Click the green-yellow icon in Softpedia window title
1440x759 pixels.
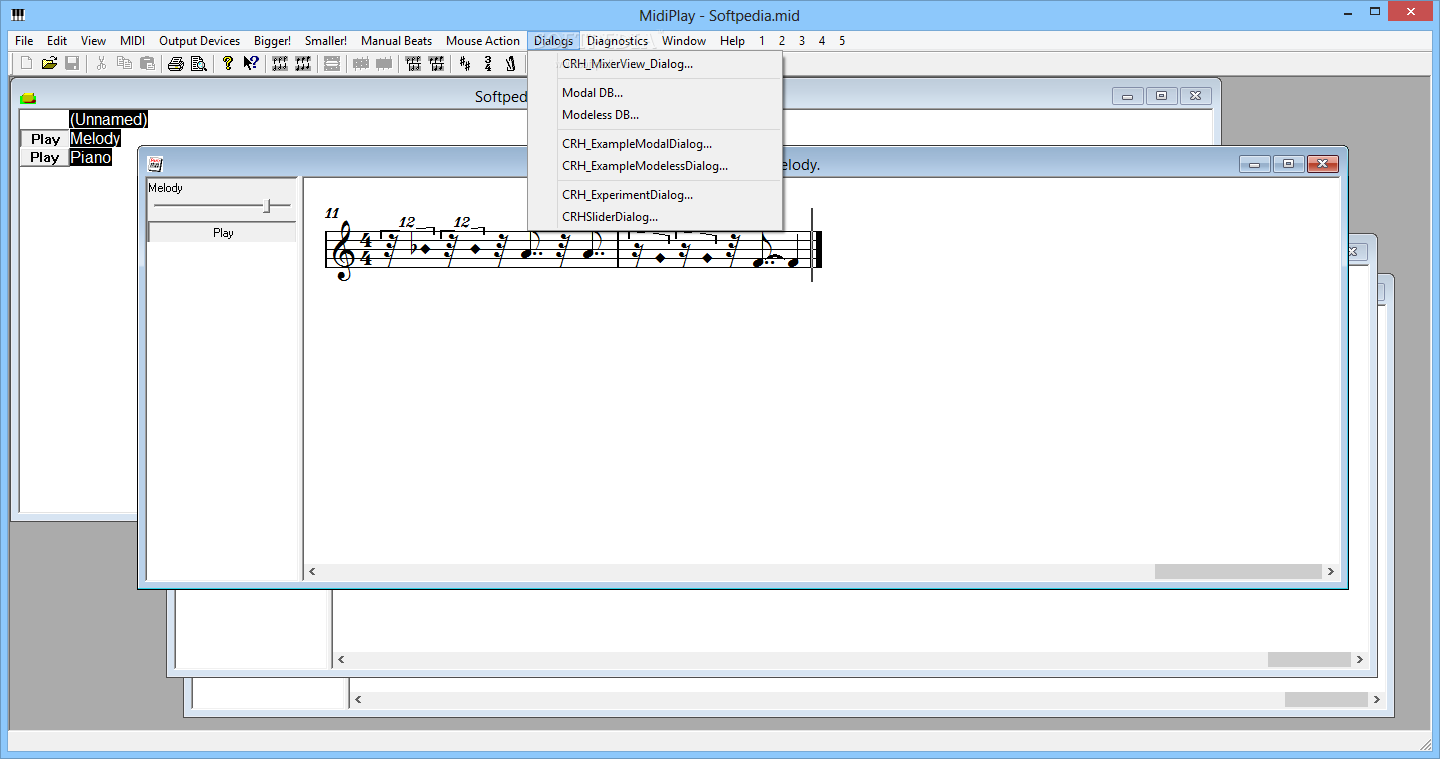coord(28,97)
